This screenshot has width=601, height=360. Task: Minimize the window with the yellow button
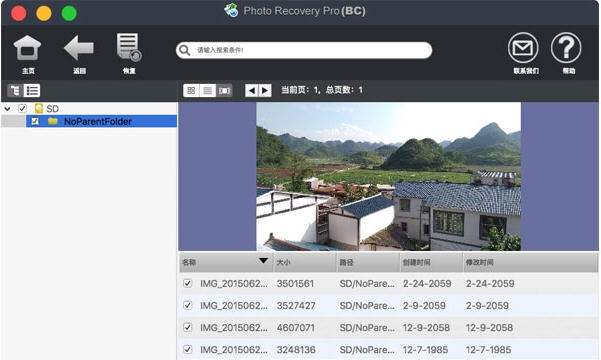(x=44, y=13)
